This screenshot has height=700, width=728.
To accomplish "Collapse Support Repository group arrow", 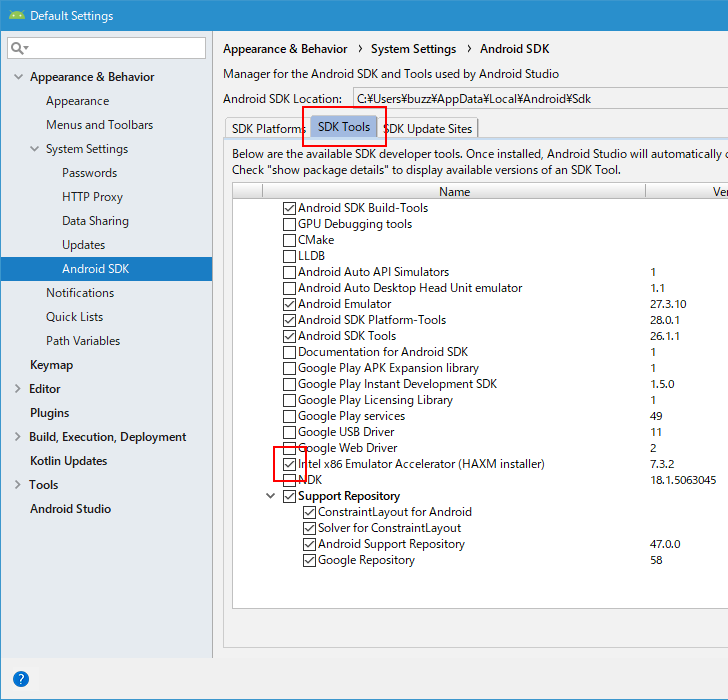I will point(270,496).
